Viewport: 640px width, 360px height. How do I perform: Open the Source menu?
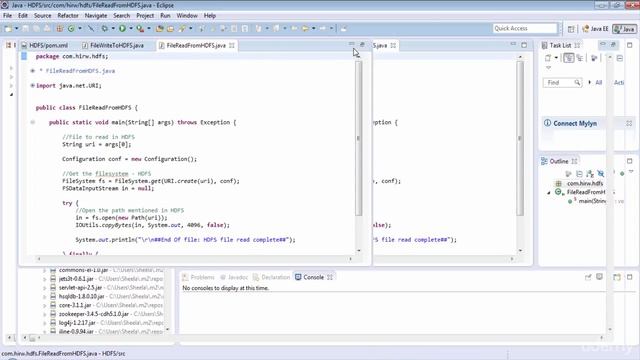[42, 16]
